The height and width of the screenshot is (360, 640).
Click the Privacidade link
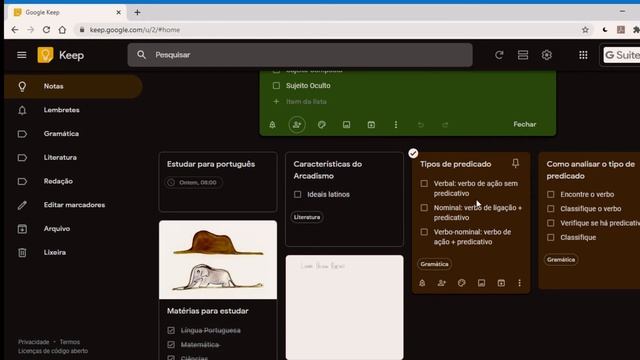(33, 342)
